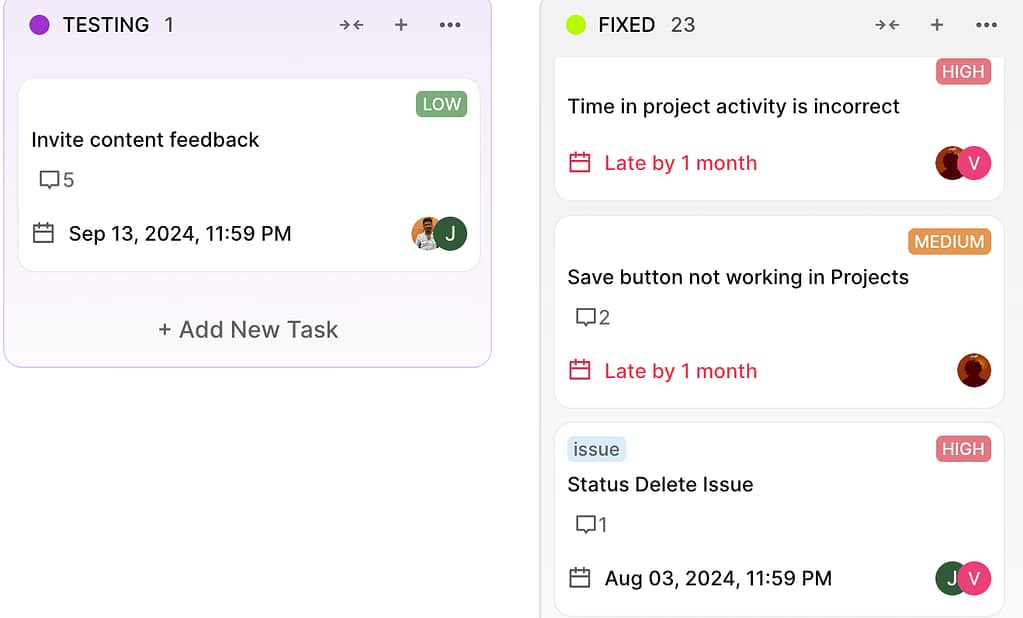This screenshot has width=1023, height=618.
Task: Click the J avatar on Invite content feedback card
Action: (449, 233)
